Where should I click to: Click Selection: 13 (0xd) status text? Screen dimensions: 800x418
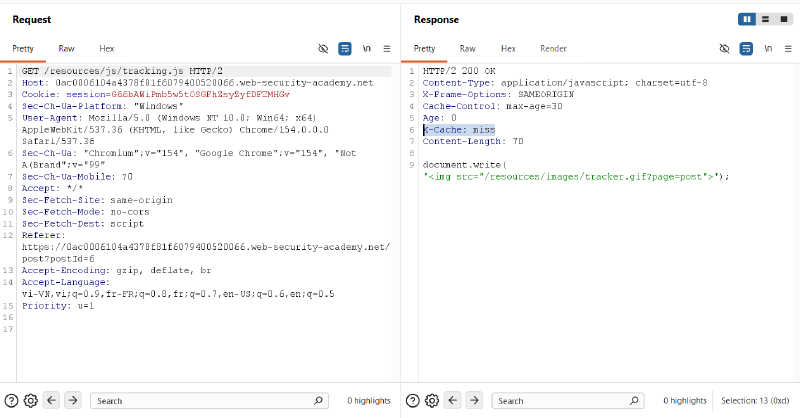tap(755, 401)
